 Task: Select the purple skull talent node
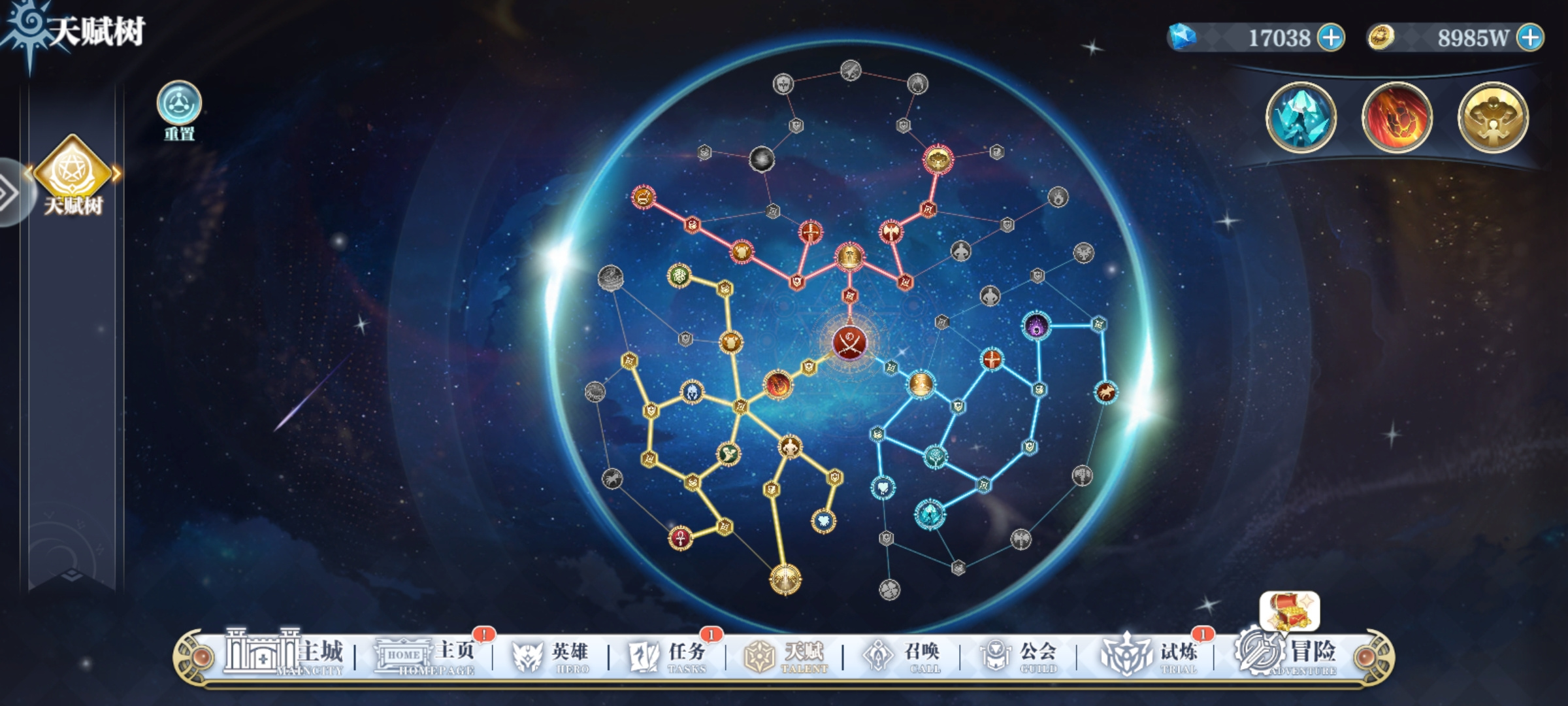coord(1036,326)
